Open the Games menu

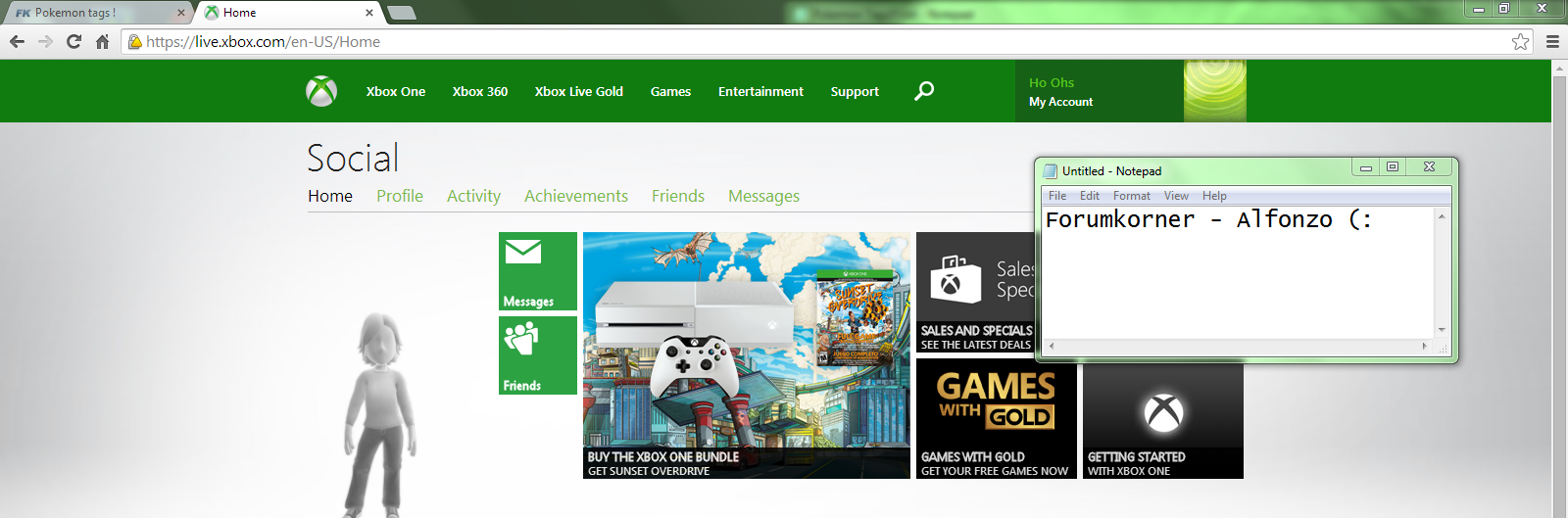(670, 91)
